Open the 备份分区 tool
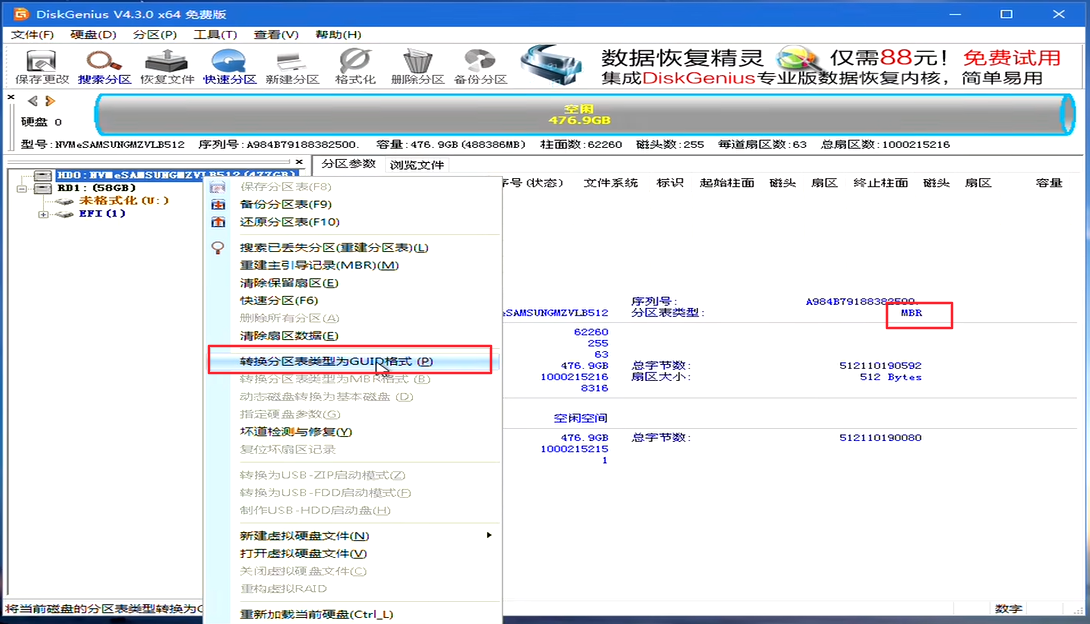This screenshot has width=1090, height=624. 480,67
